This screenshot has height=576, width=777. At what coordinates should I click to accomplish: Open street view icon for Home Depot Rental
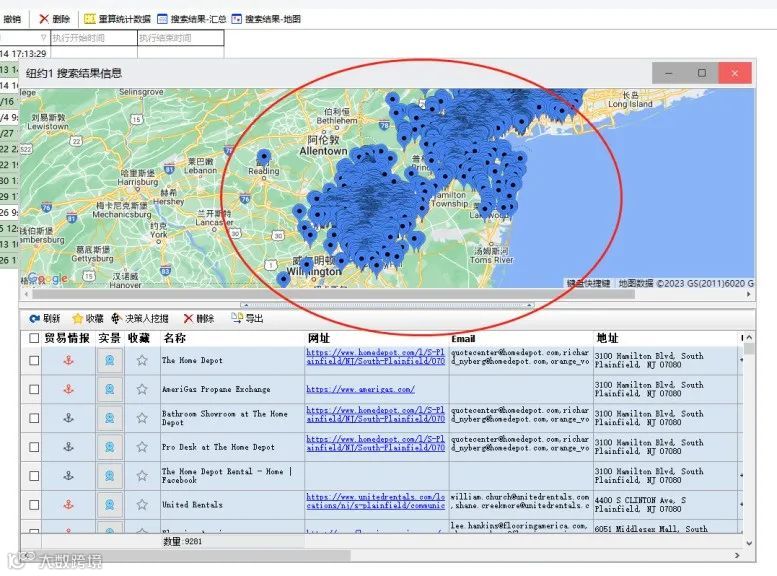tap(110, 475)
